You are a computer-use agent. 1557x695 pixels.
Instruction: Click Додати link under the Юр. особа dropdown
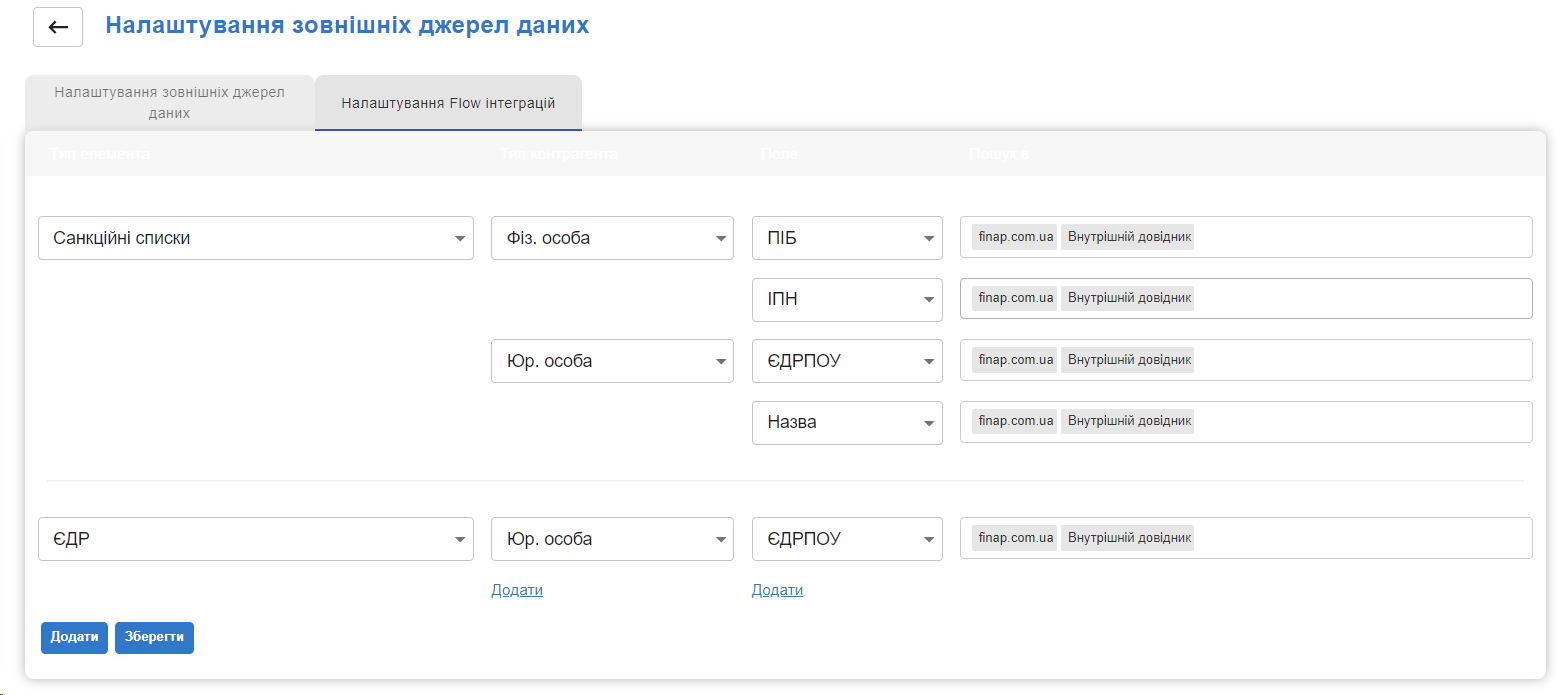[x=517, y=590]
